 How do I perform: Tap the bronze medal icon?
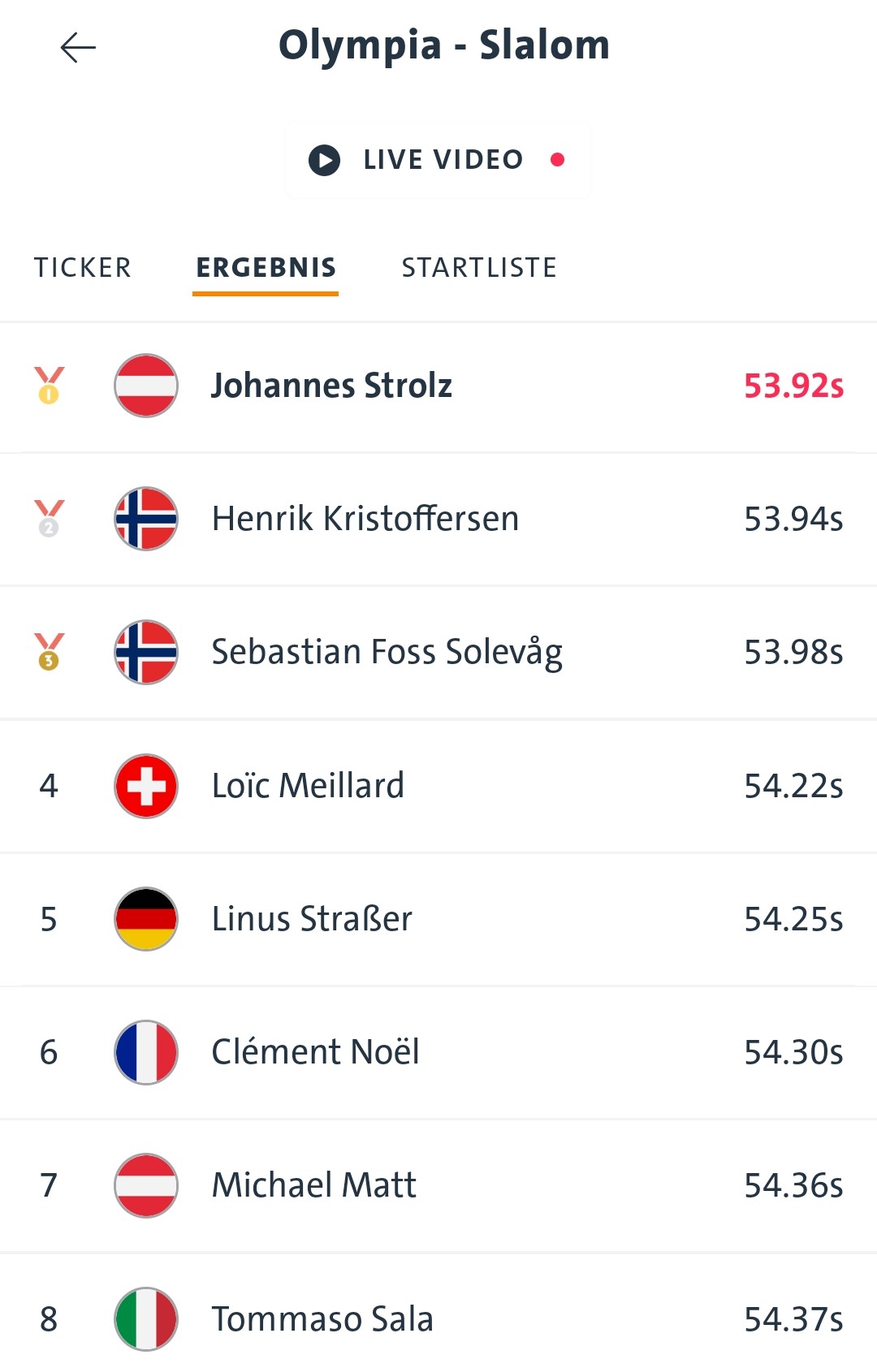tap(49, 652)
